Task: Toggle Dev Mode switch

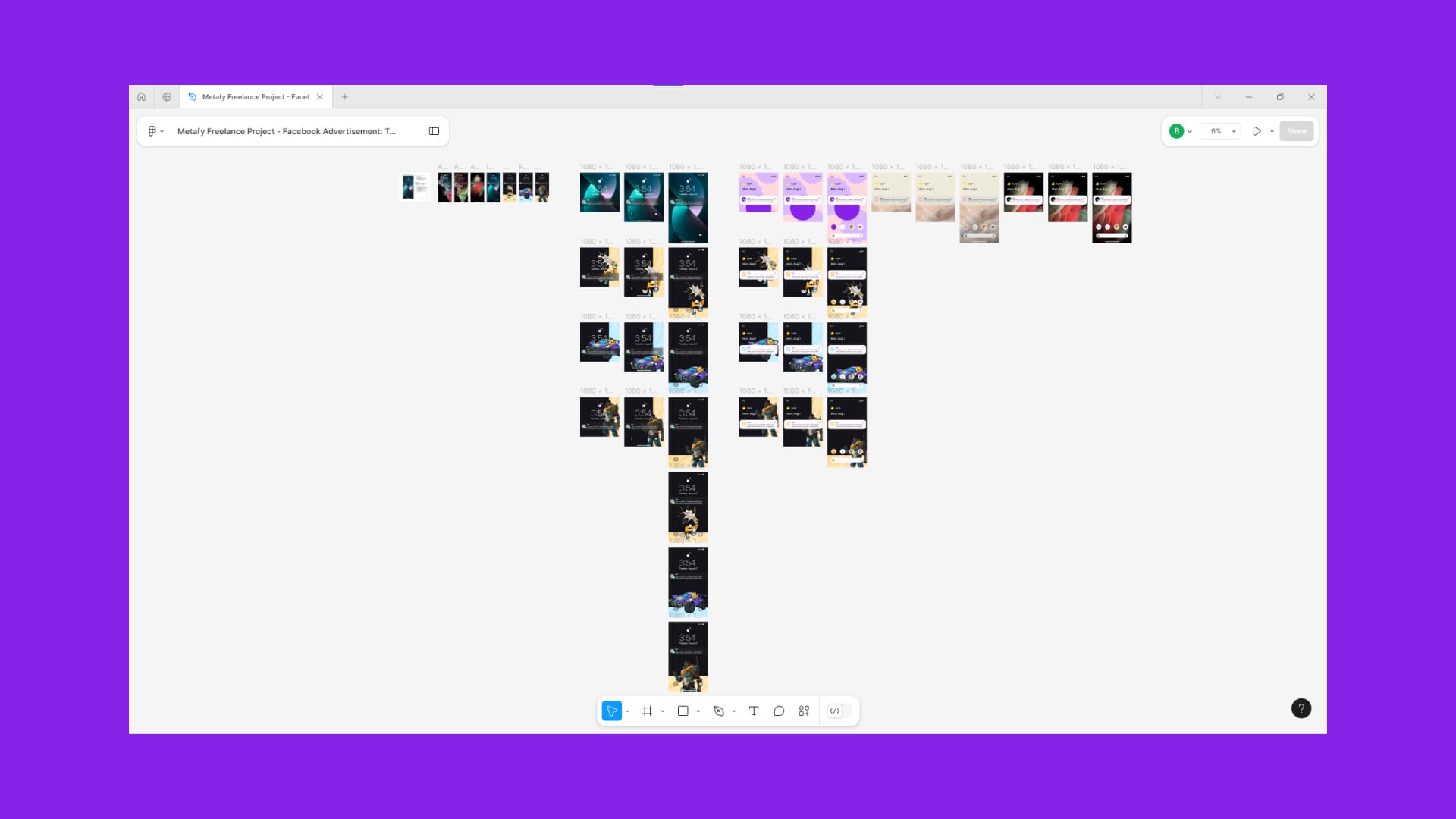Action: [x=839, y=711]
